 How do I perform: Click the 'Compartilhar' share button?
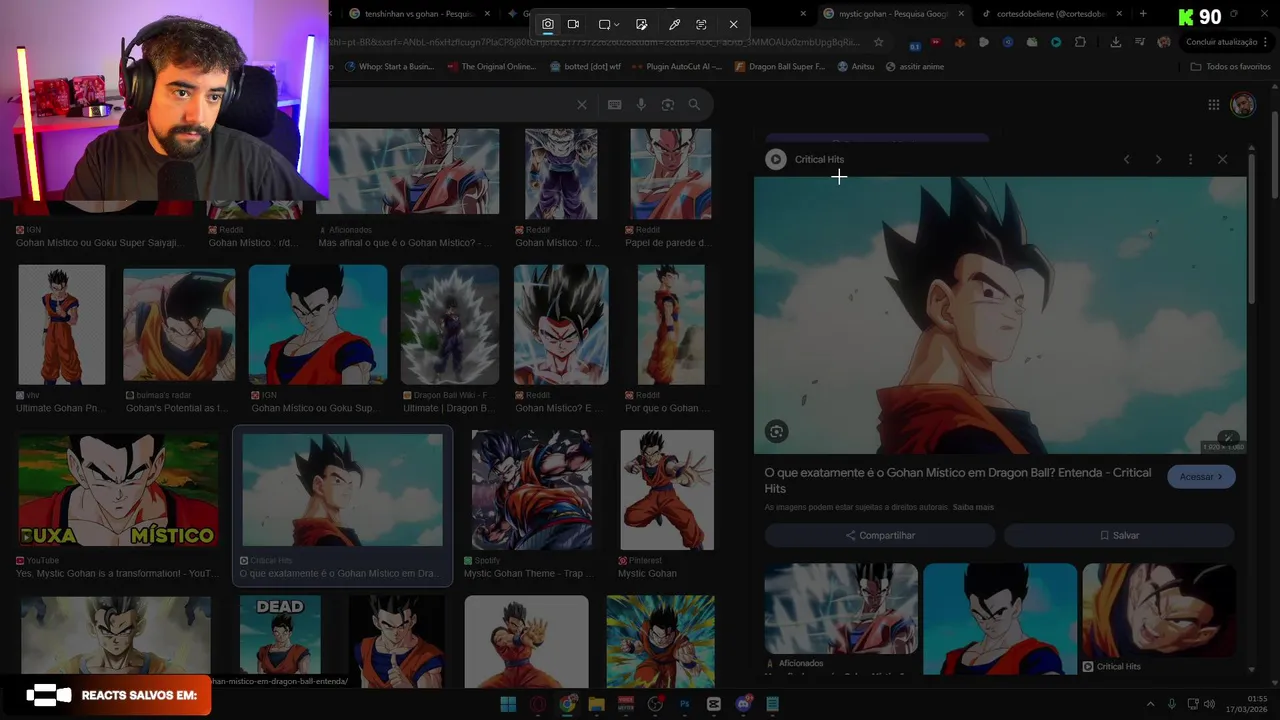pyautogui.click(x=880, y=535)
